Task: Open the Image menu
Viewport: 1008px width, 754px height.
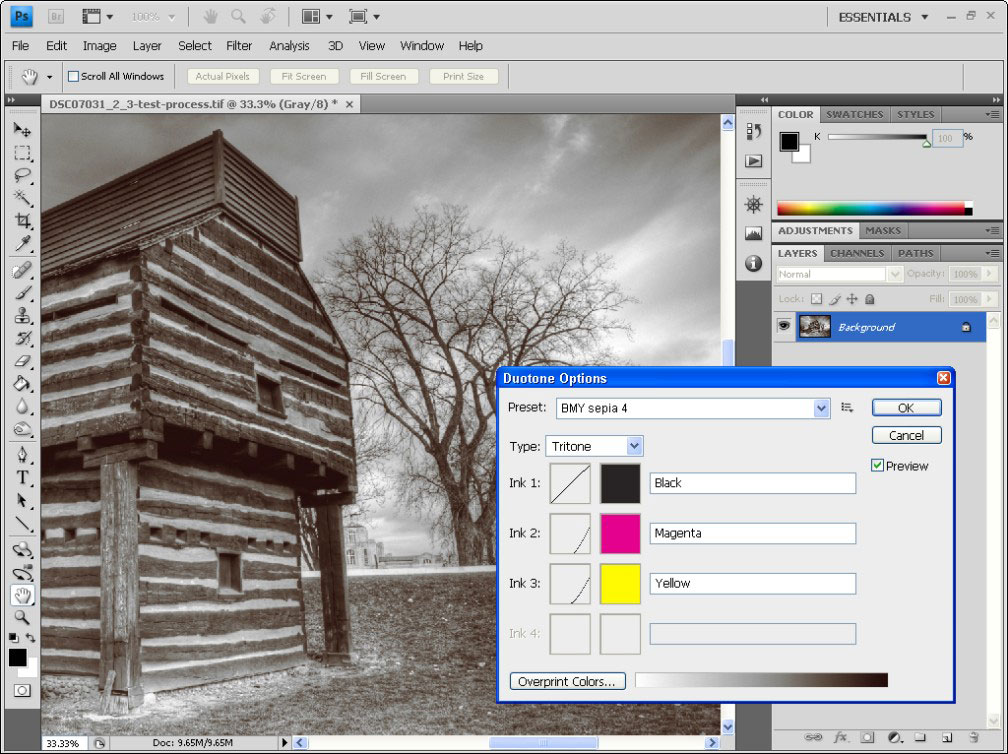Action: point(99,46)
